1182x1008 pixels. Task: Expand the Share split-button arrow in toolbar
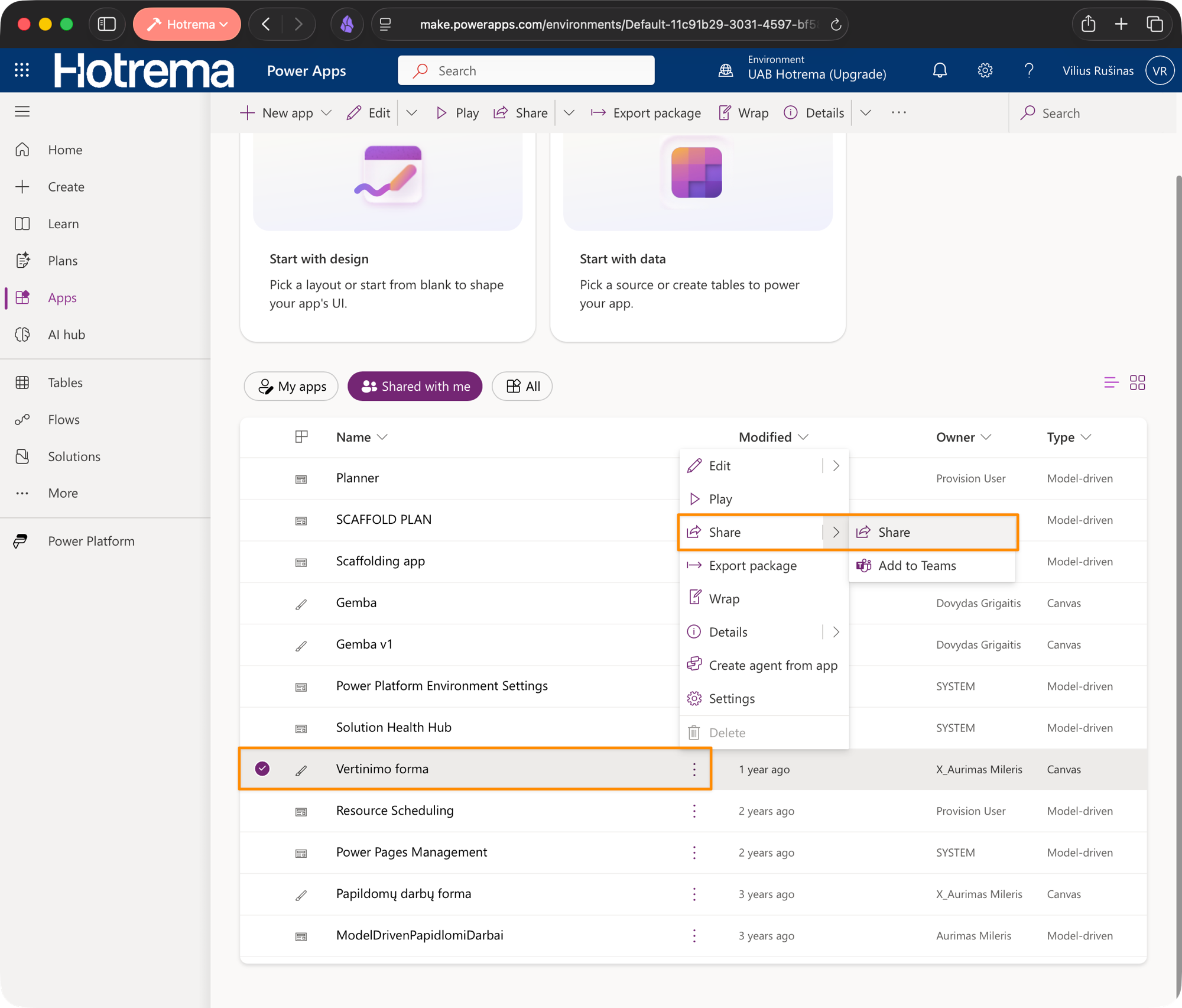click(569, 113)
